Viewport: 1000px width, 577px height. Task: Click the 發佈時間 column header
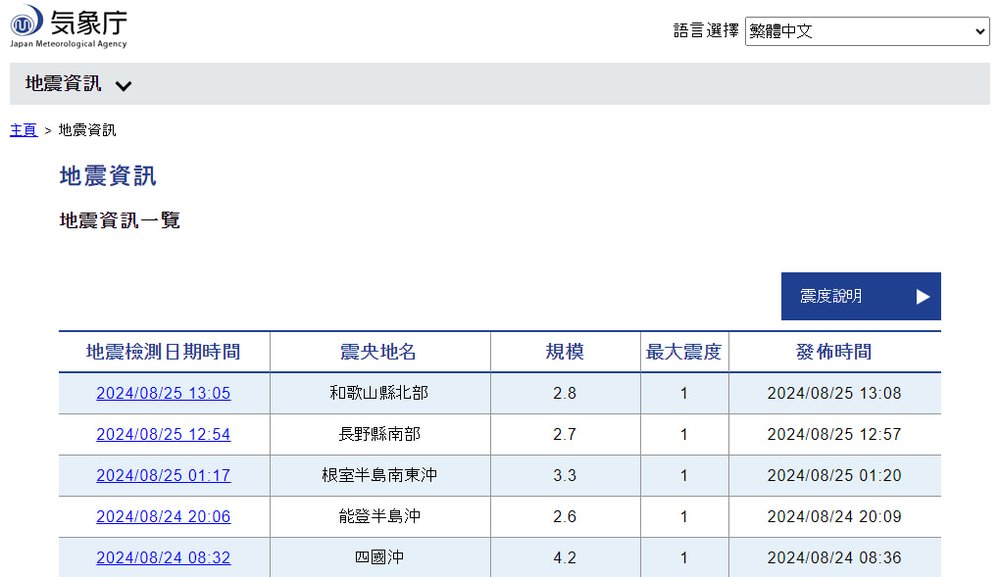coord(834,352)
